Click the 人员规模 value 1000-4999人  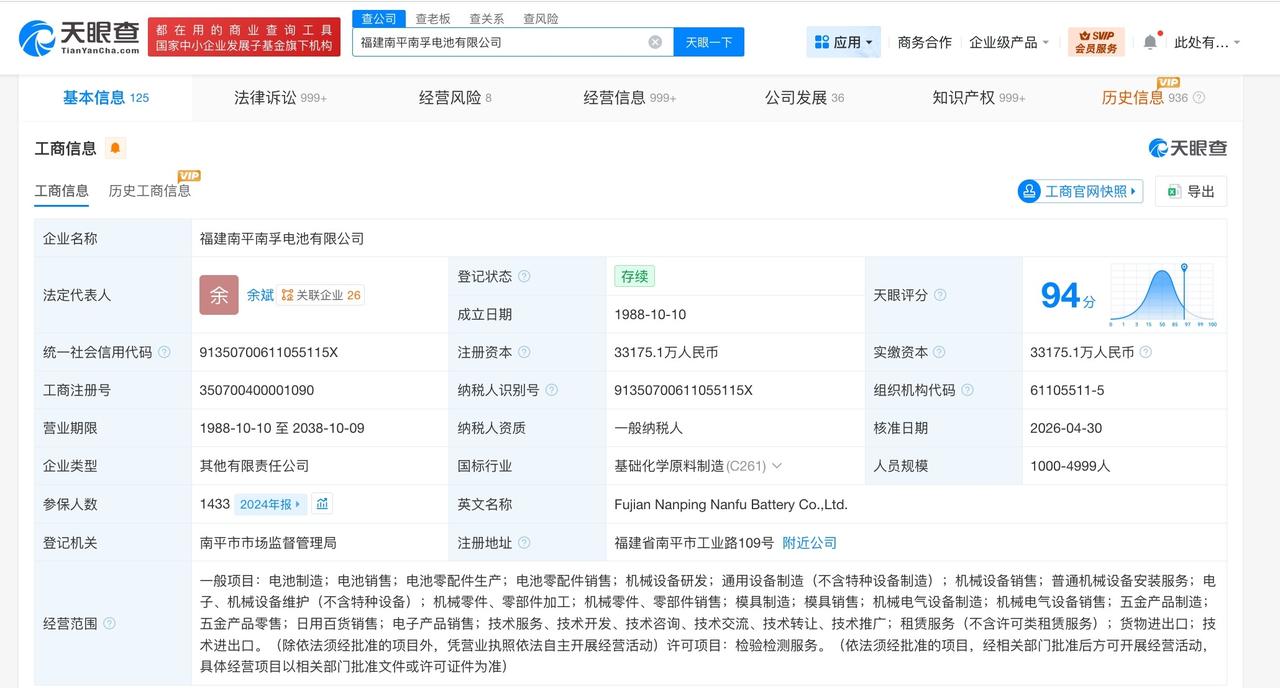[x=1070, y=466]
